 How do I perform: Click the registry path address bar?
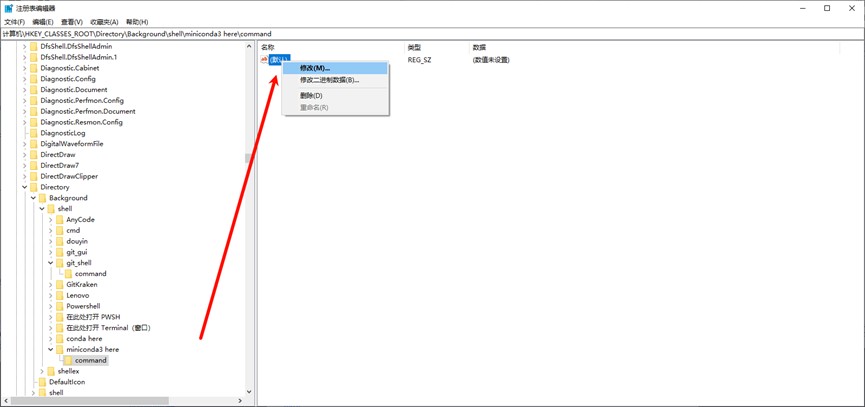coord(432,34)
